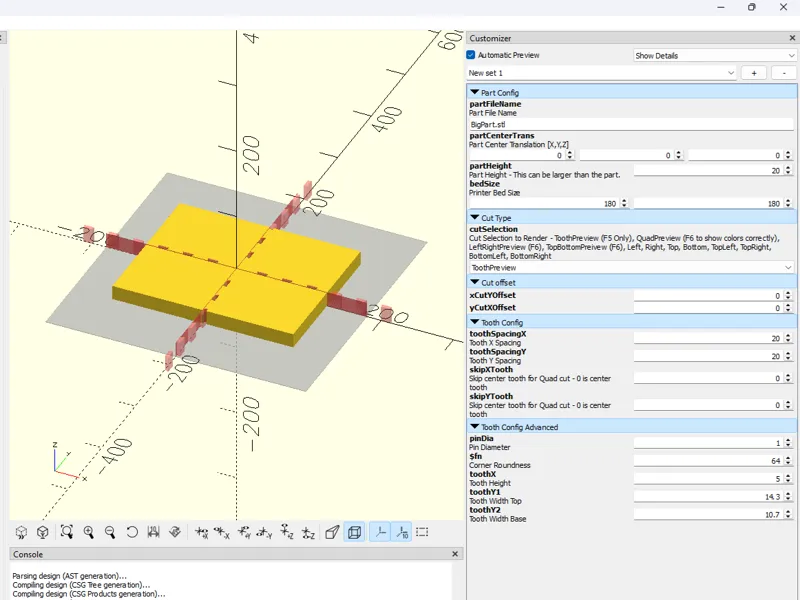Collapse the Cut offset section

(x=475, y=282)
